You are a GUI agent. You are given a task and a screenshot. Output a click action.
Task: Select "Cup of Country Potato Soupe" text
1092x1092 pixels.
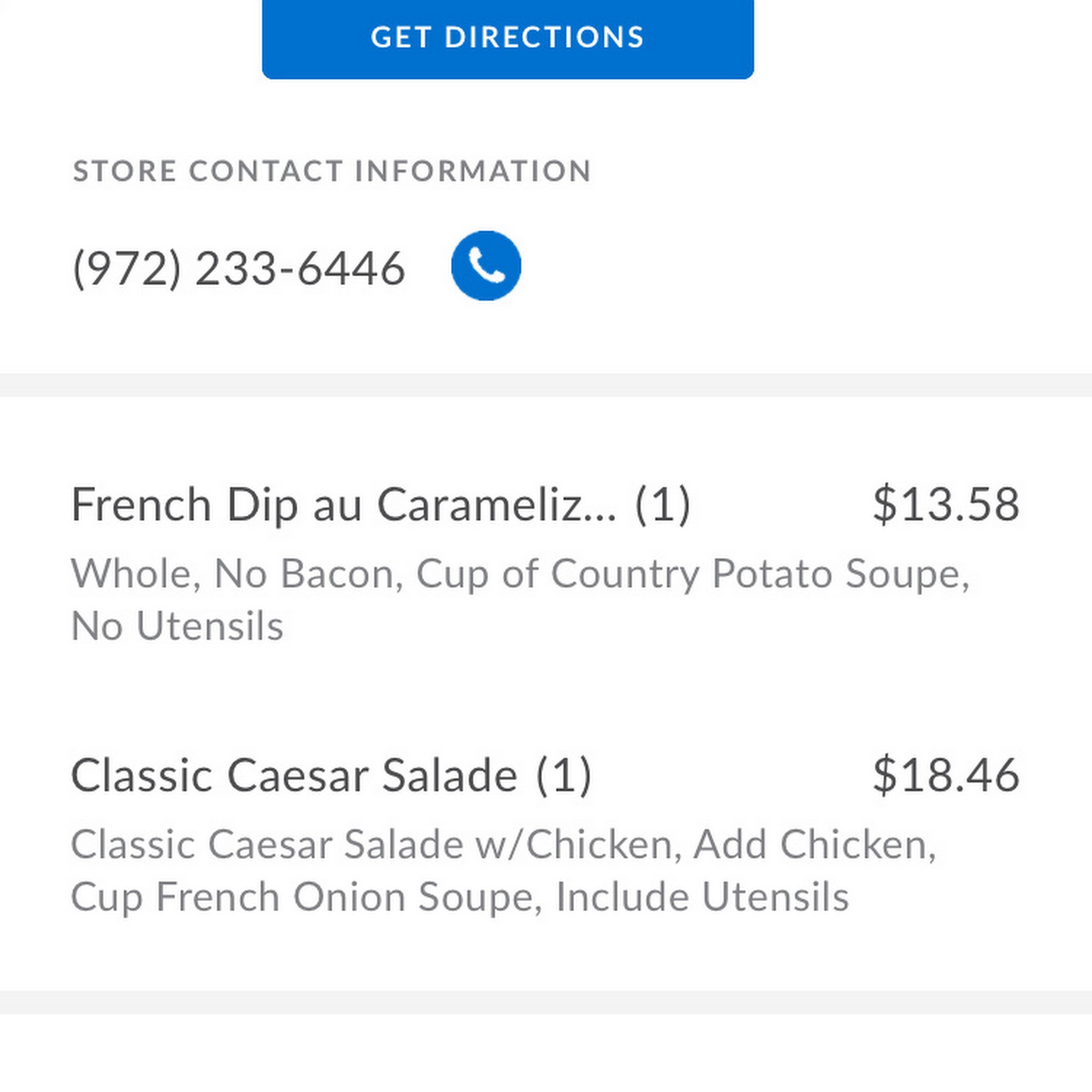point(689,574)
